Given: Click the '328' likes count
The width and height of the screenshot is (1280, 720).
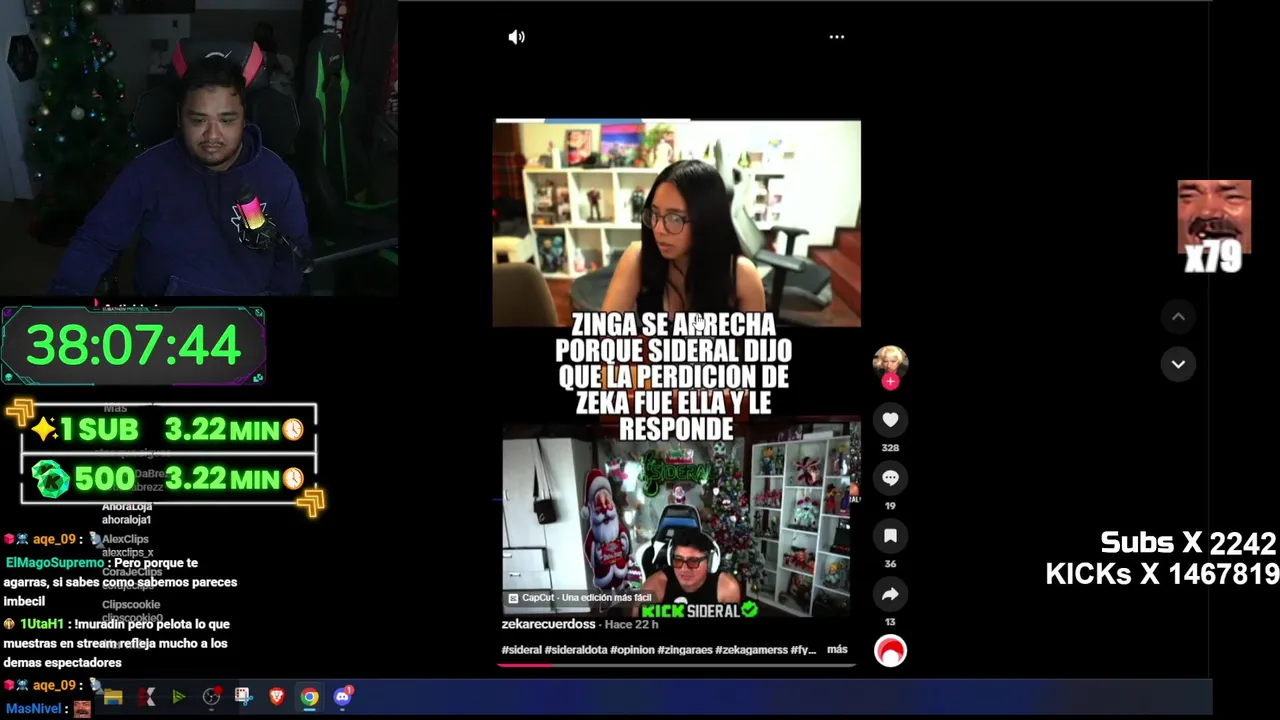Looking at the screenshot, I should [x=890, y=448].
